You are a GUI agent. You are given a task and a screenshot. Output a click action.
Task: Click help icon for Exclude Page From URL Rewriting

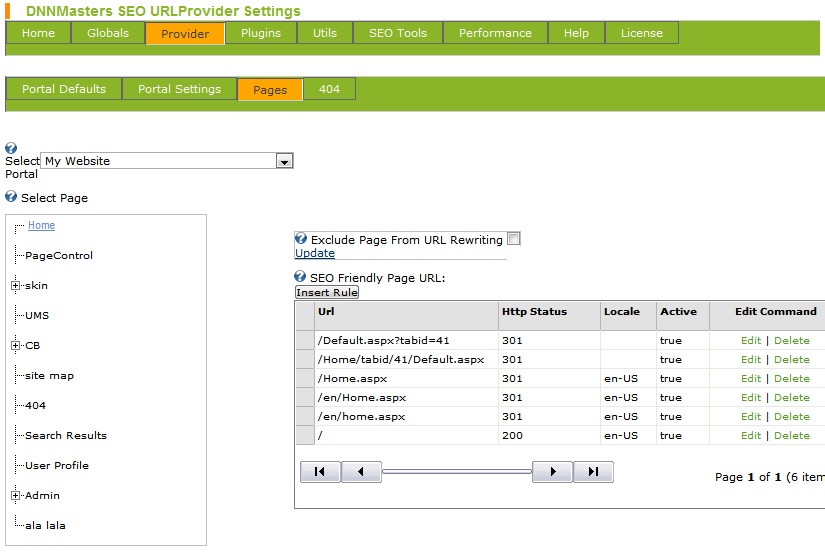(x=300, y=238)
